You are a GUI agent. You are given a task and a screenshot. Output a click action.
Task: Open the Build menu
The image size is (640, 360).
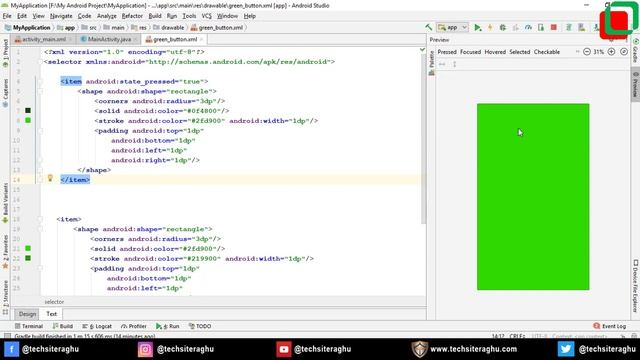tap(155, 16)
